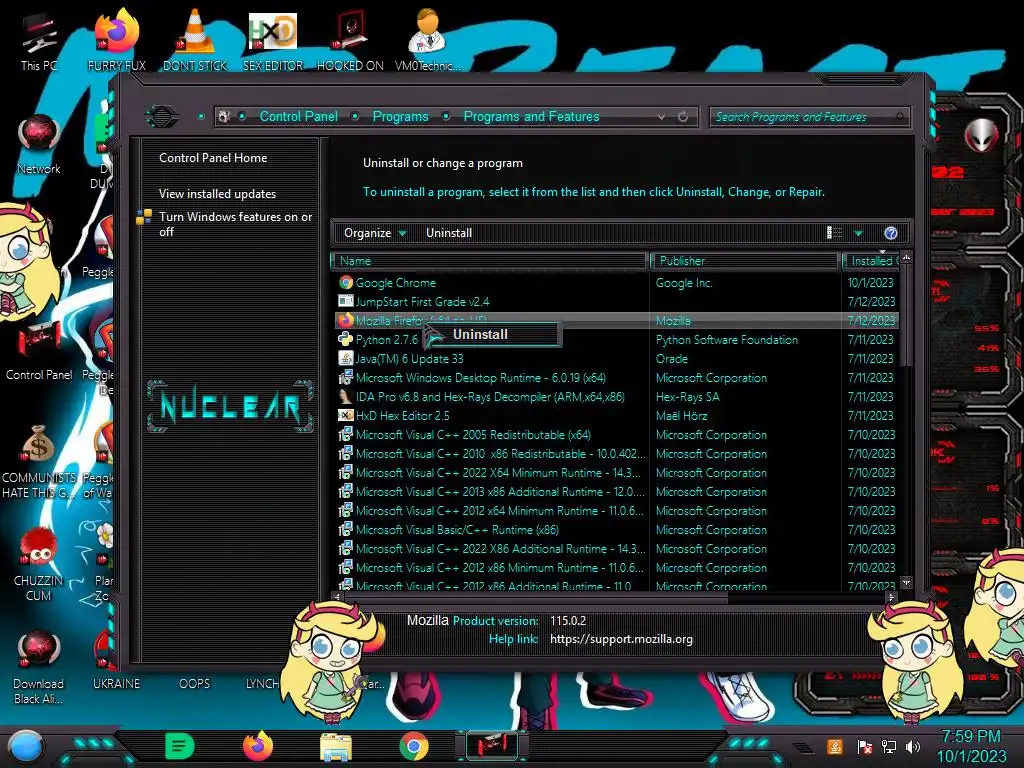Open Download Black Ali desktop icon
The width and height of the screenshot is (1024, 768).
[x=39, y=668]
